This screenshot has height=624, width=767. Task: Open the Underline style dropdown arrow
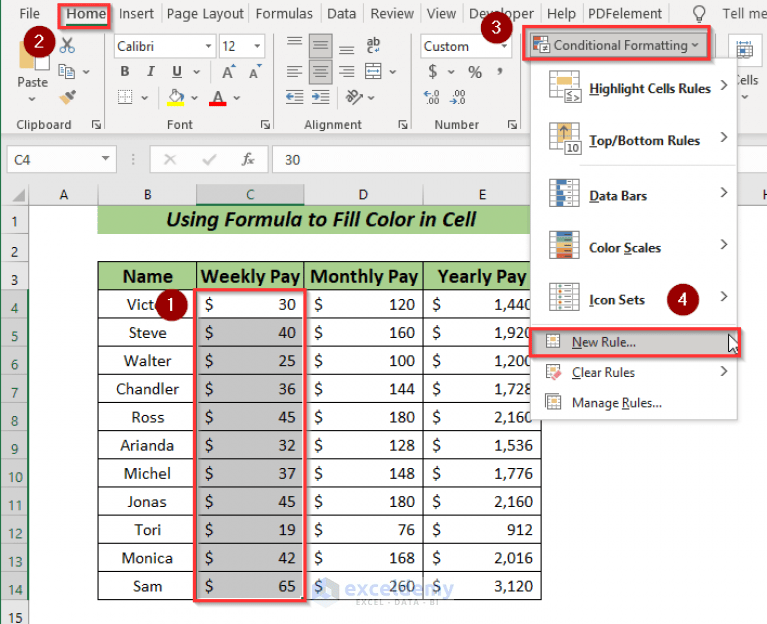[197, 72]
